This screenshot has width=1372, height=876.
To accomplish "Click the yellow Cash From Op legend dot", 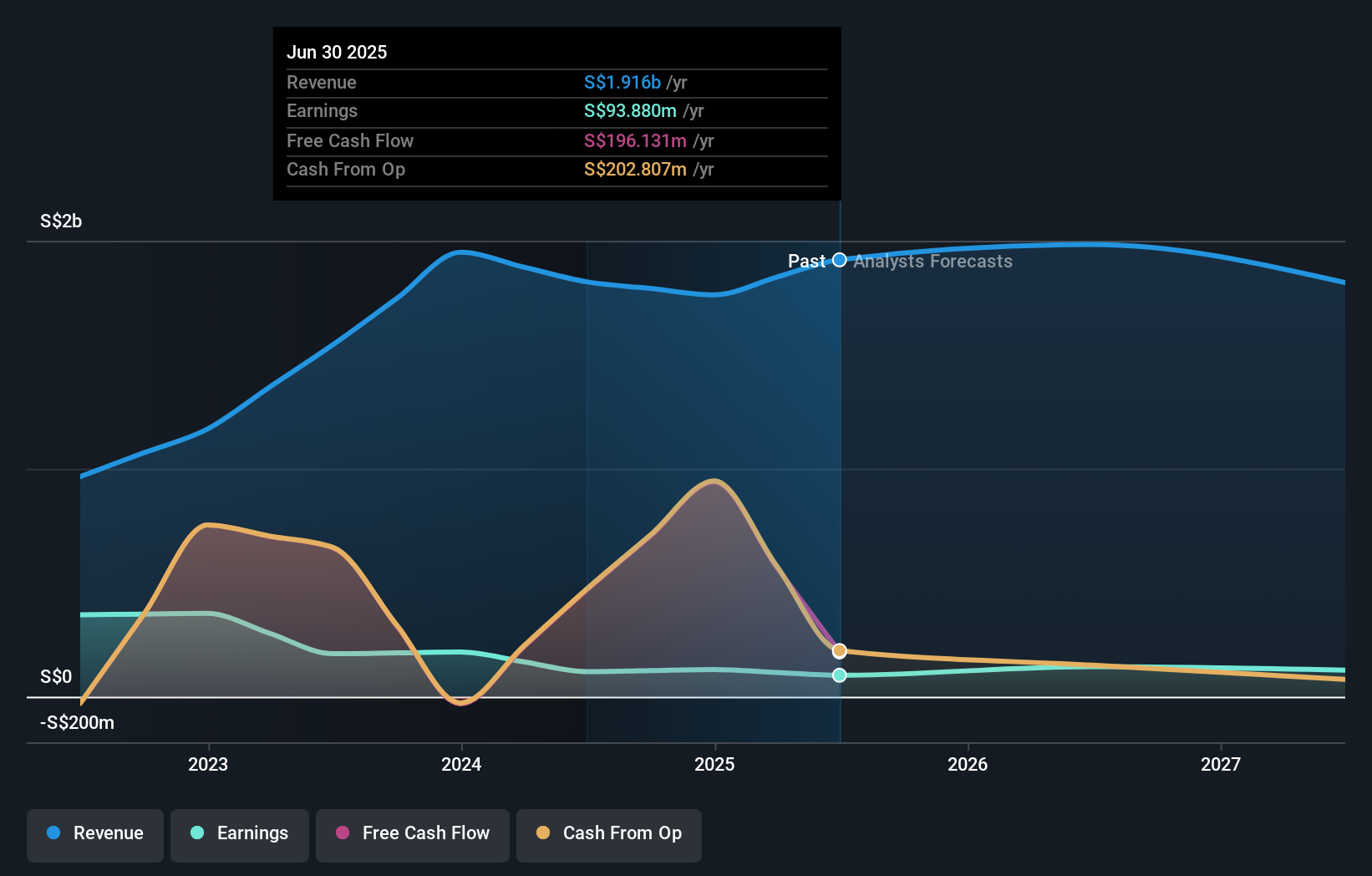I will 543,833.
